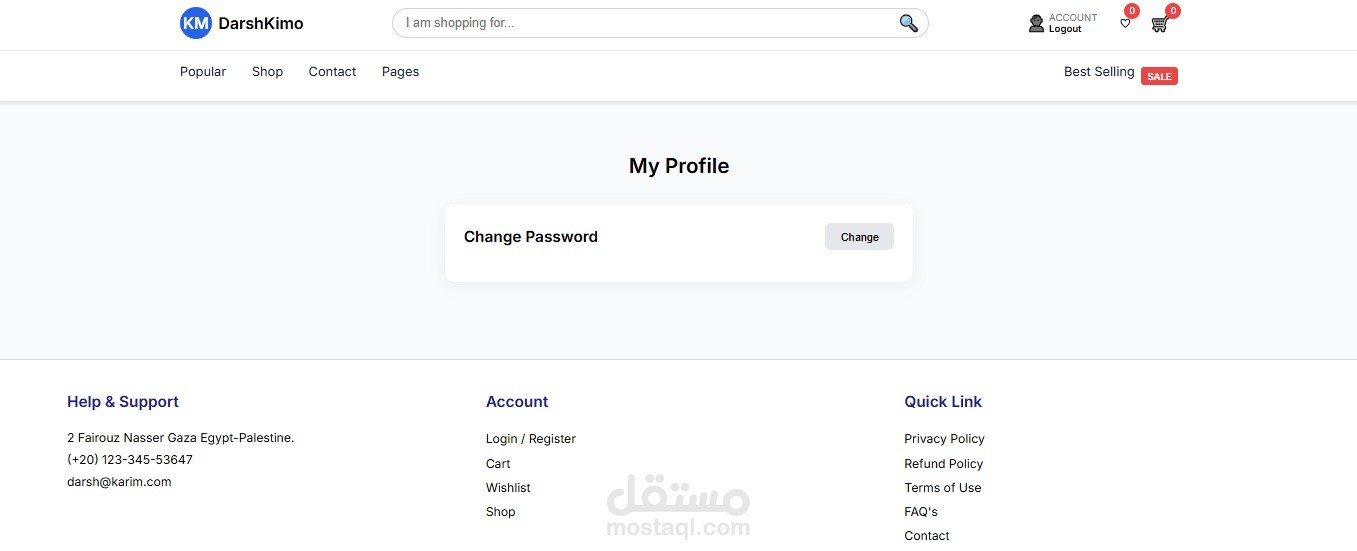Open the Refund Policy link
This screenshot has width=1357, height=551.
pos(943,464)
